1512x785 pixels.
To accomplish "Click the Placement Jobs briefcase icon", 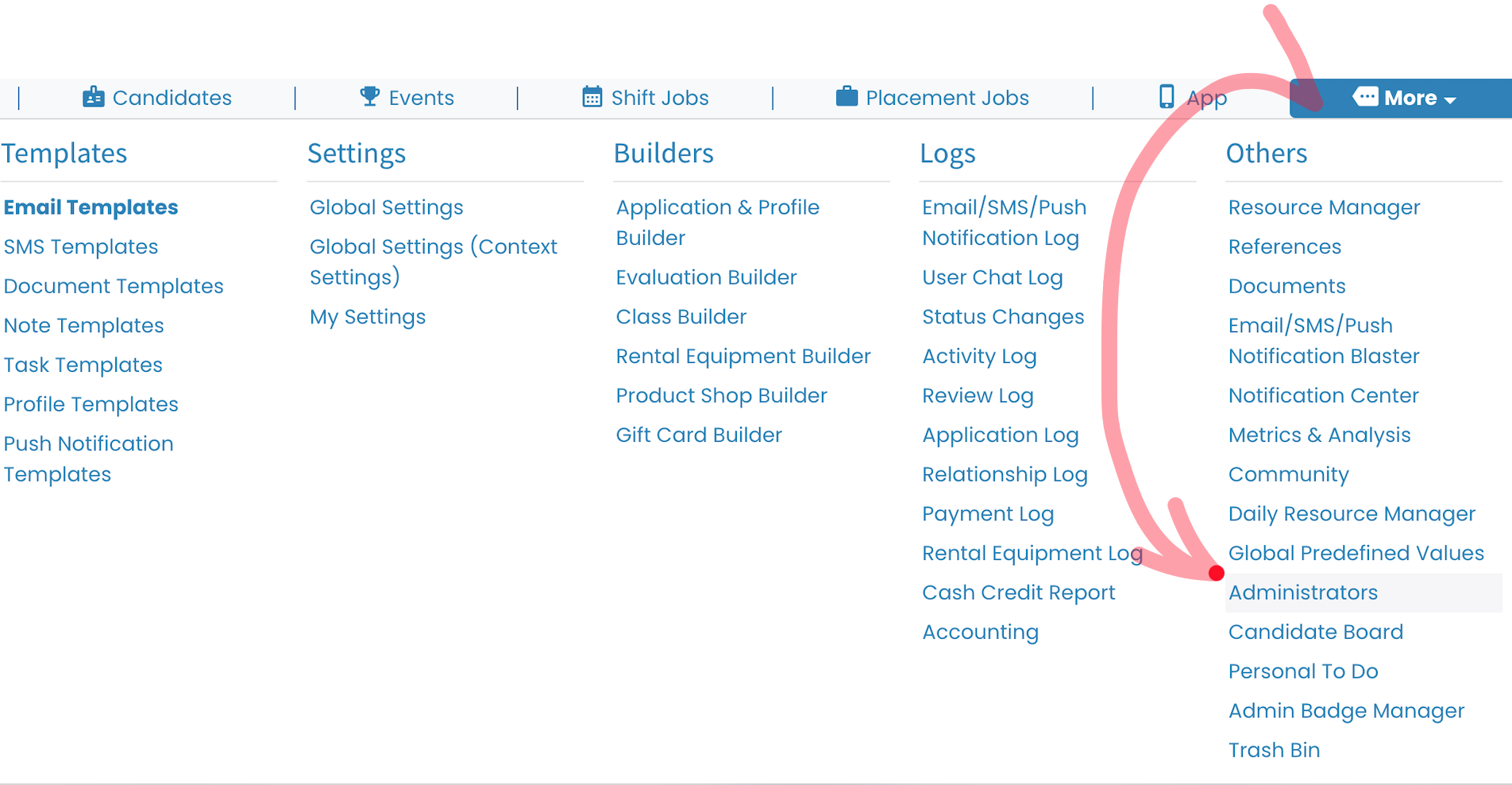I will [x=847, y=97].
